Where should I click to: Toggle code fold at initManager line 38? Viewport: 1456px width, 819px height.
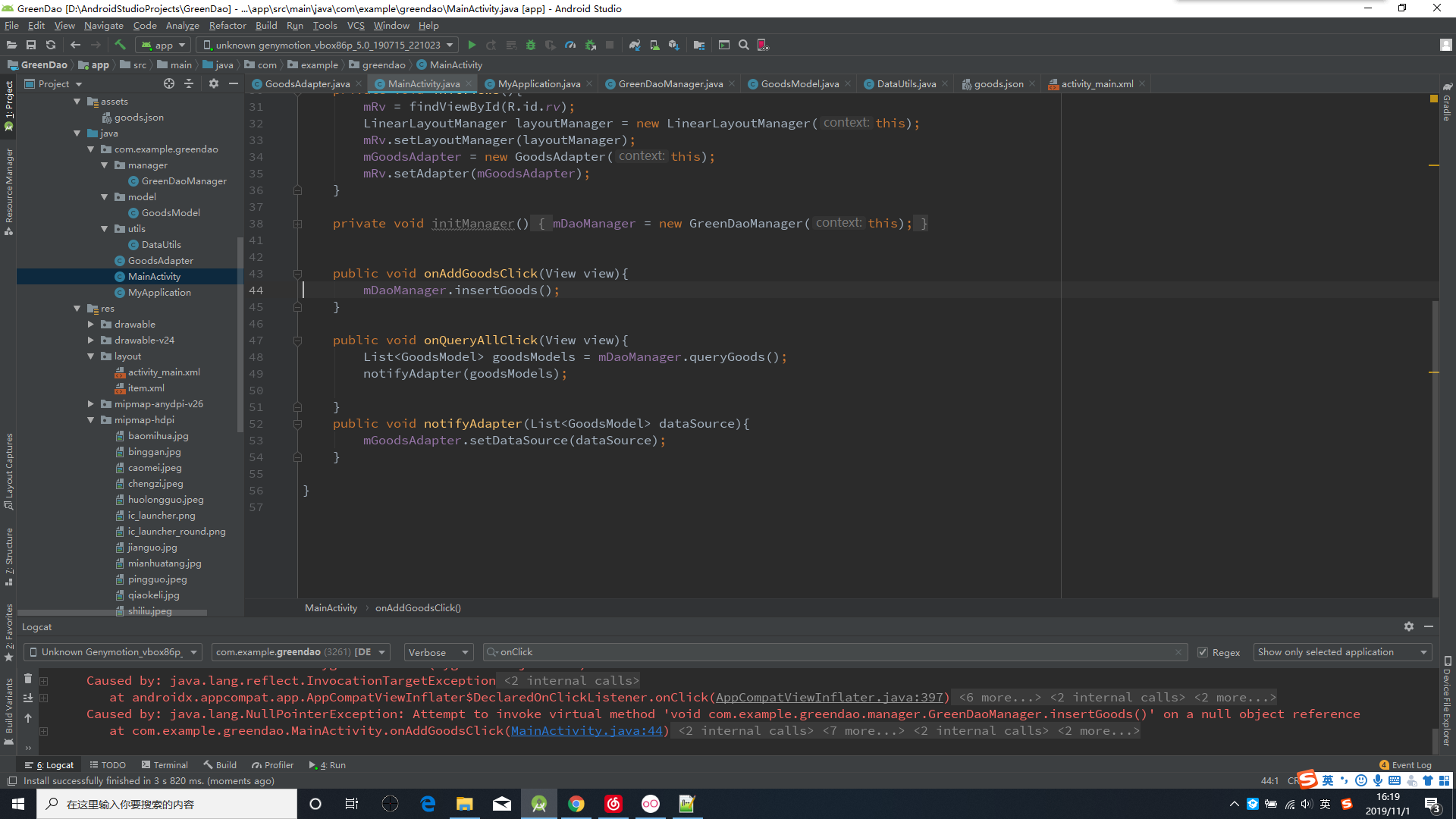click(297, 224)
